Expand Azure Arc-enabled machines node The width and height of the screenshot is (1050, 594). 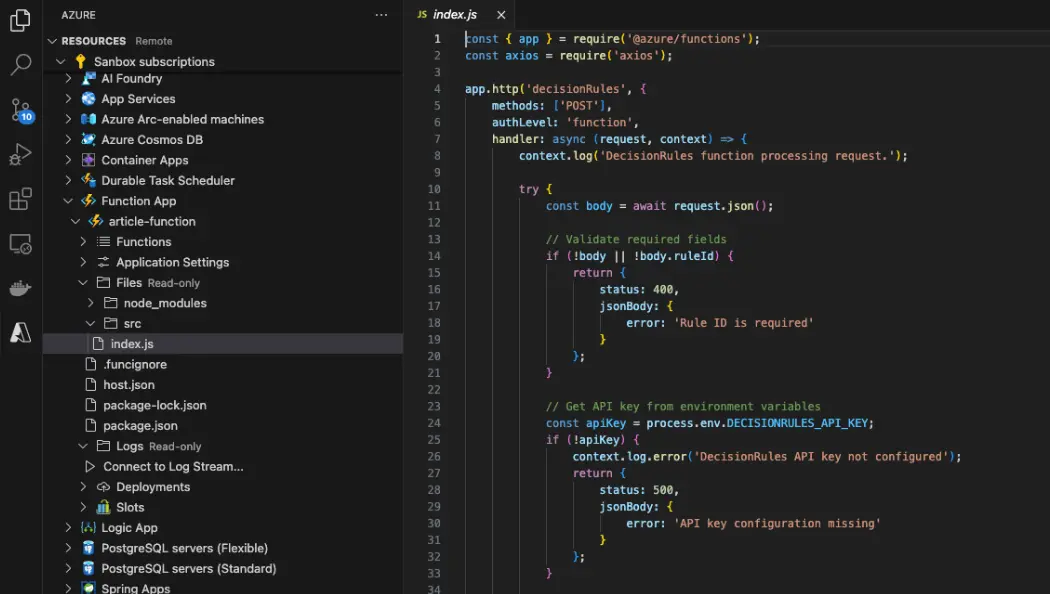click(x=68, y=119)
